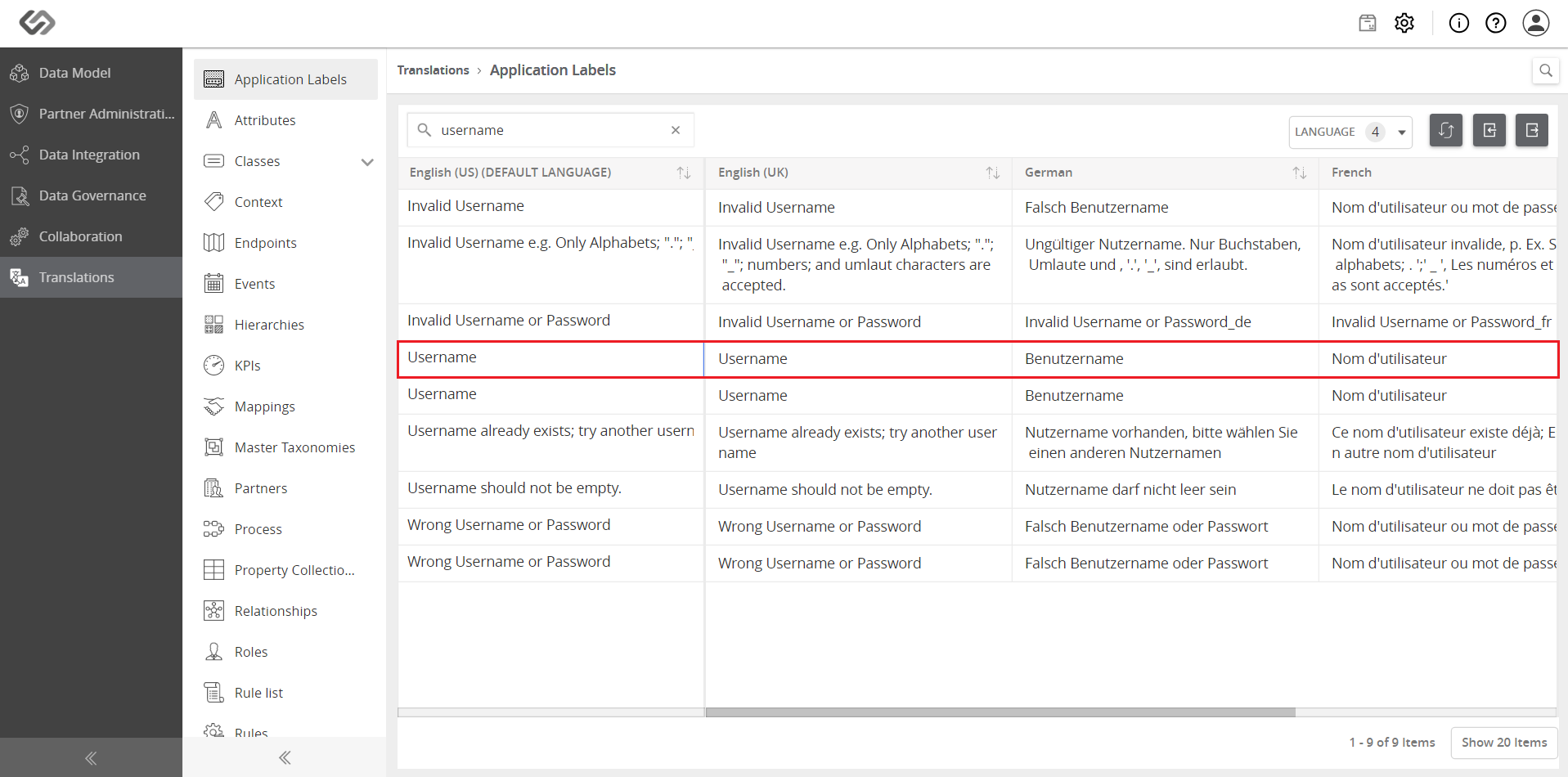1568x777 pixels.
Task: Click inside the username search field
Action: [550, 130]
